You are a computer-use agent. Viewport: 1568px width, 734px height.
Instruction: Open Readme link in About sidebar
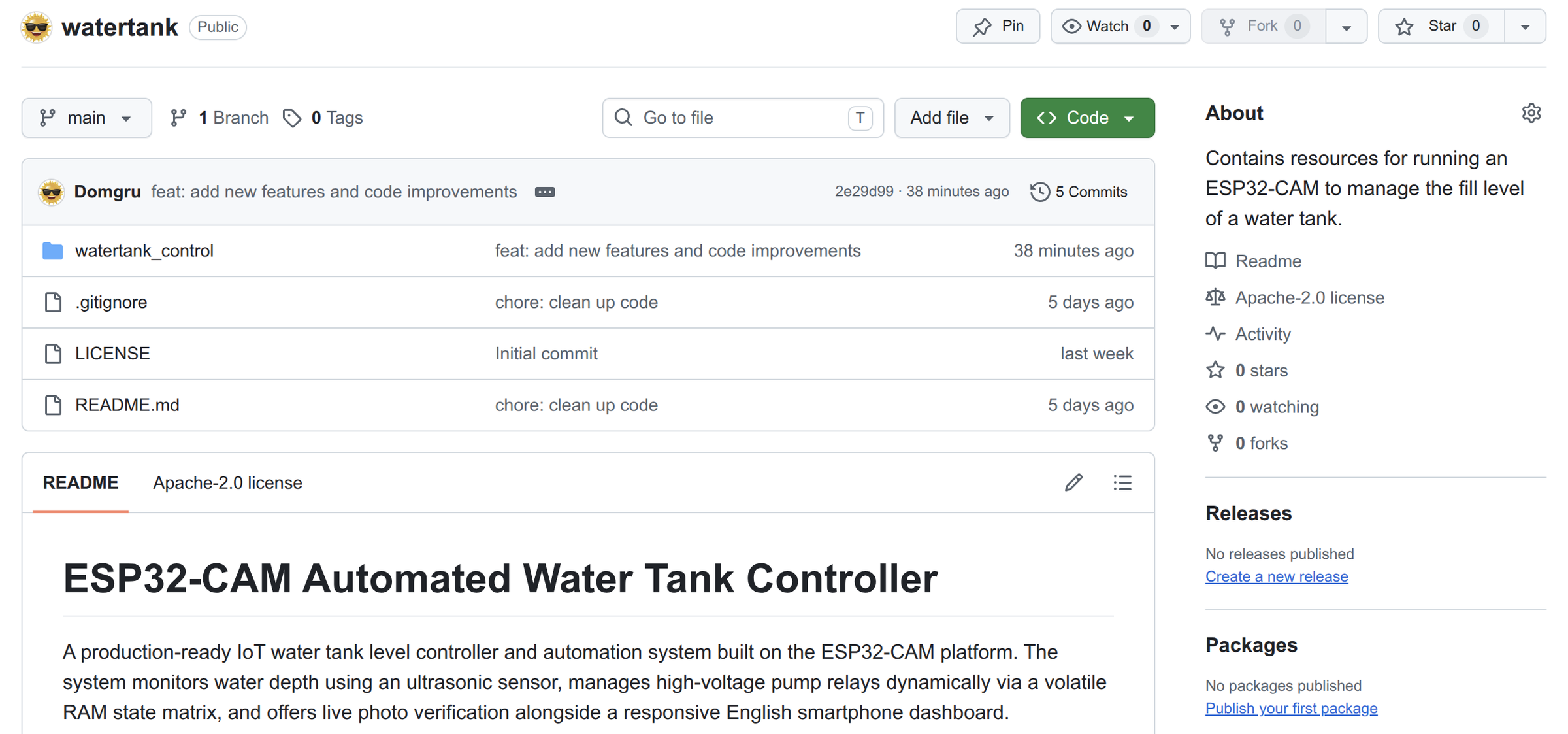click(1268, 261)
